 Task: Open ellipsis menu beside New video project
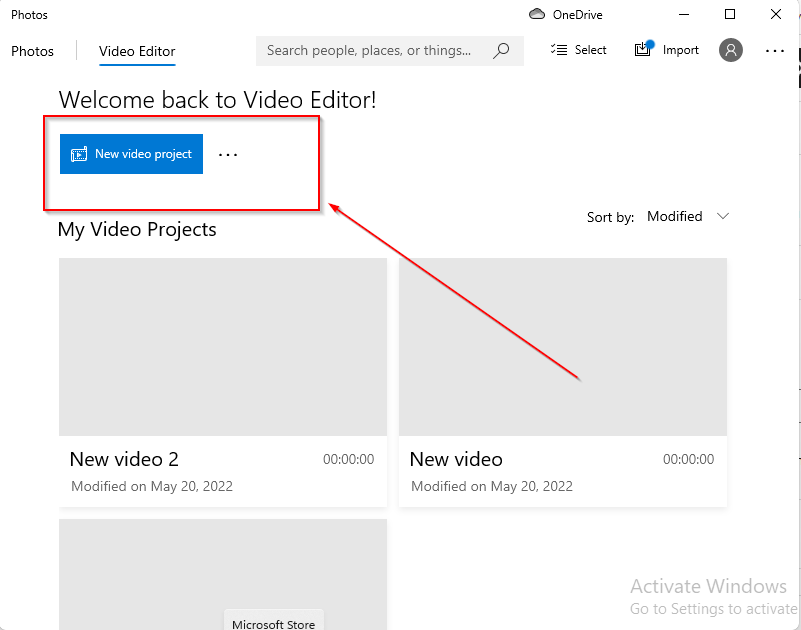(x=228, y=155)
